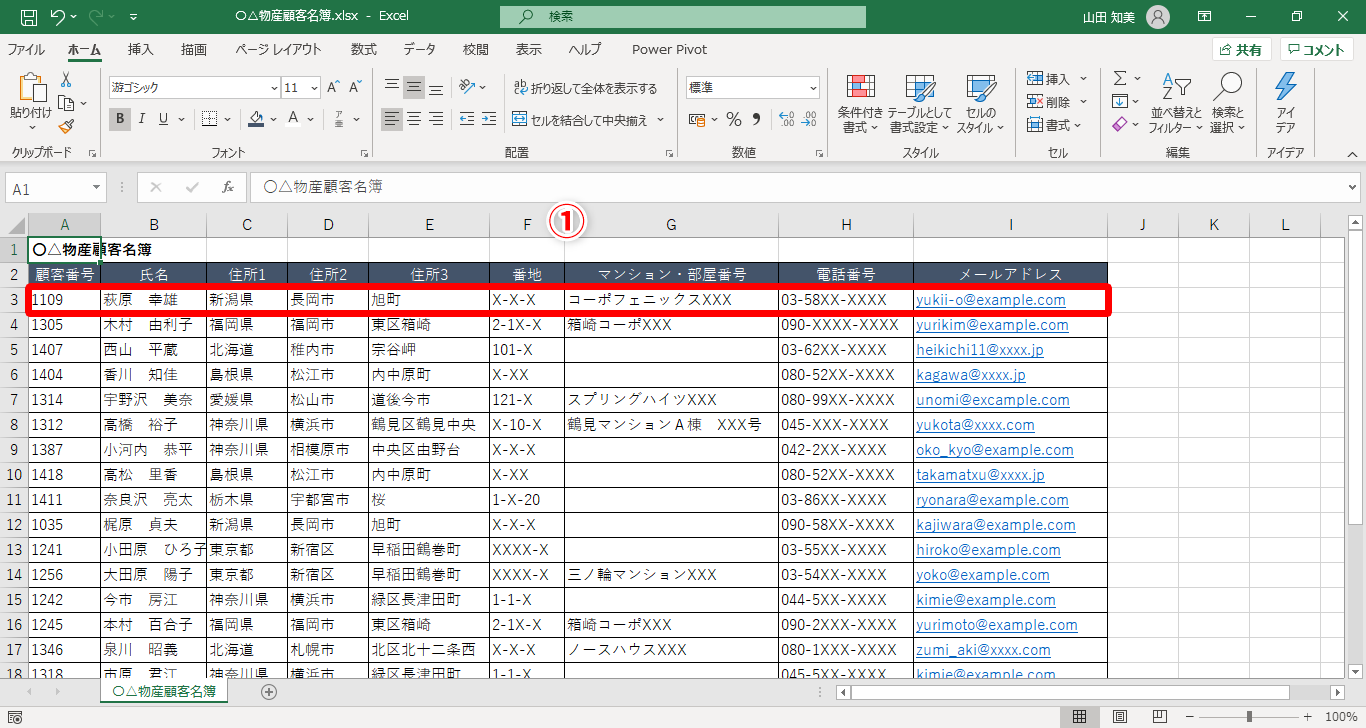This screenshot has height=728, width=1366.
Task: Click the Format Painter brush icon
Action: 66,126
